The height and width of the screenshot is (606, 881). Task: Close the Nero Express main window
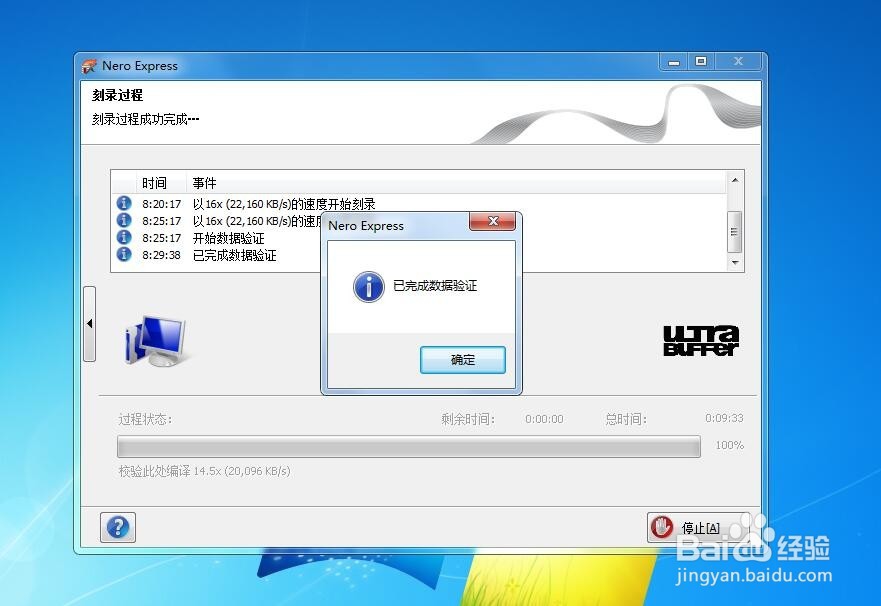738,62
